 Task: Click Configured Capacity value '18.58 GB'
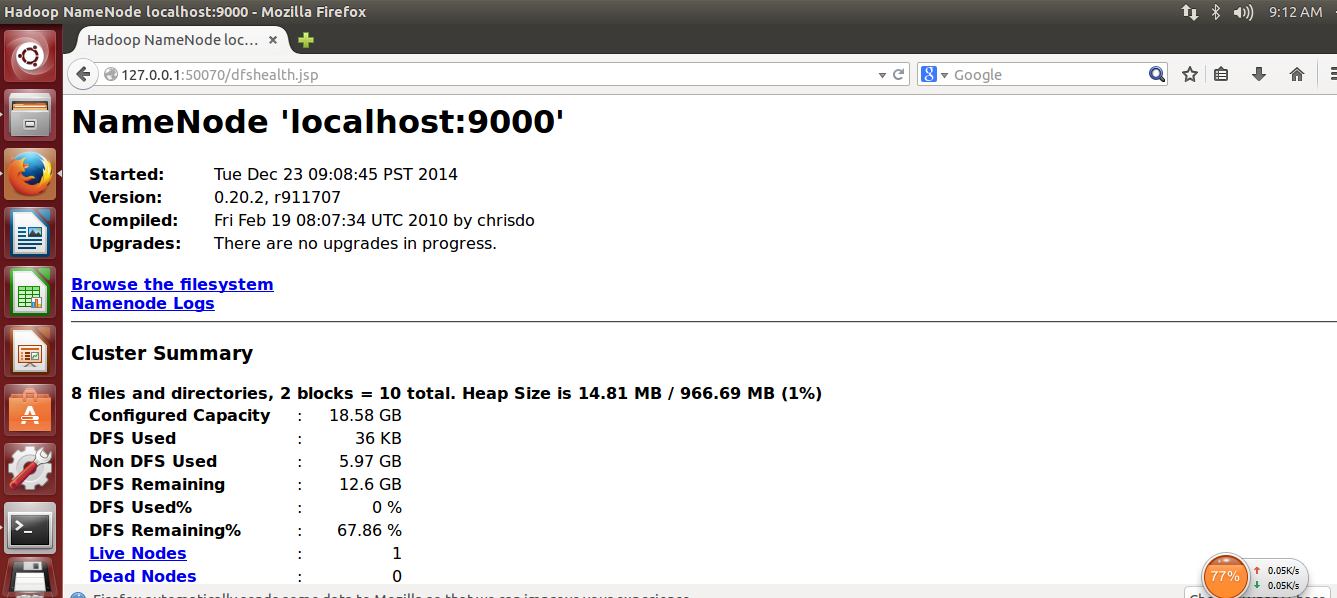(x=365, y=415)
